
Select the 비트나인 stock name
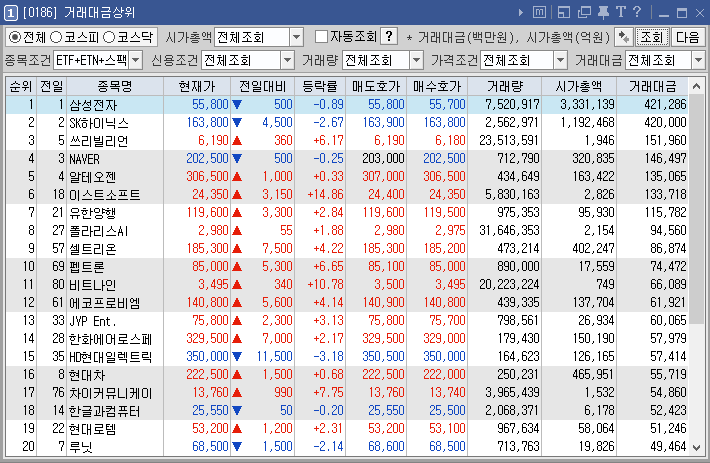(x=92, y=285)
